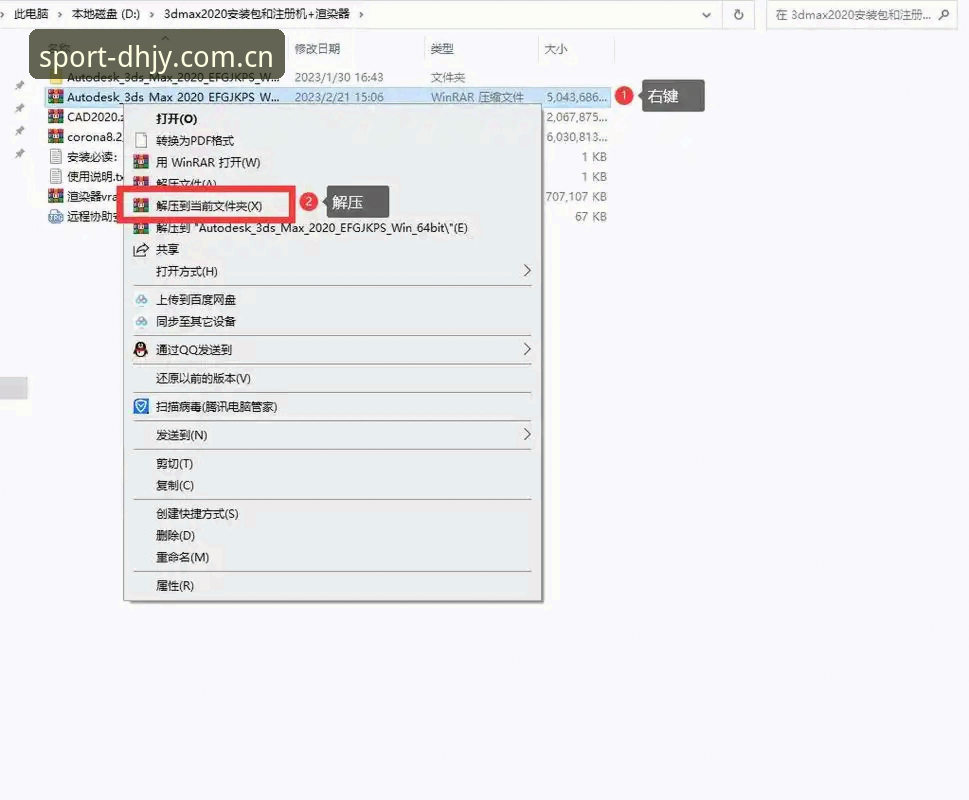
Task: Click the share icon beside 共享
Action: (x=141, y=250)
